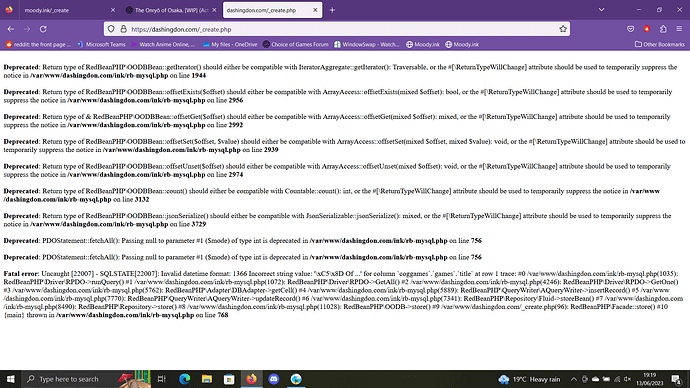The height and width of the screenshot is (388, 690).
Task: Switch to The Onryō of Osaka tab
Action: [x=171, y=10]
